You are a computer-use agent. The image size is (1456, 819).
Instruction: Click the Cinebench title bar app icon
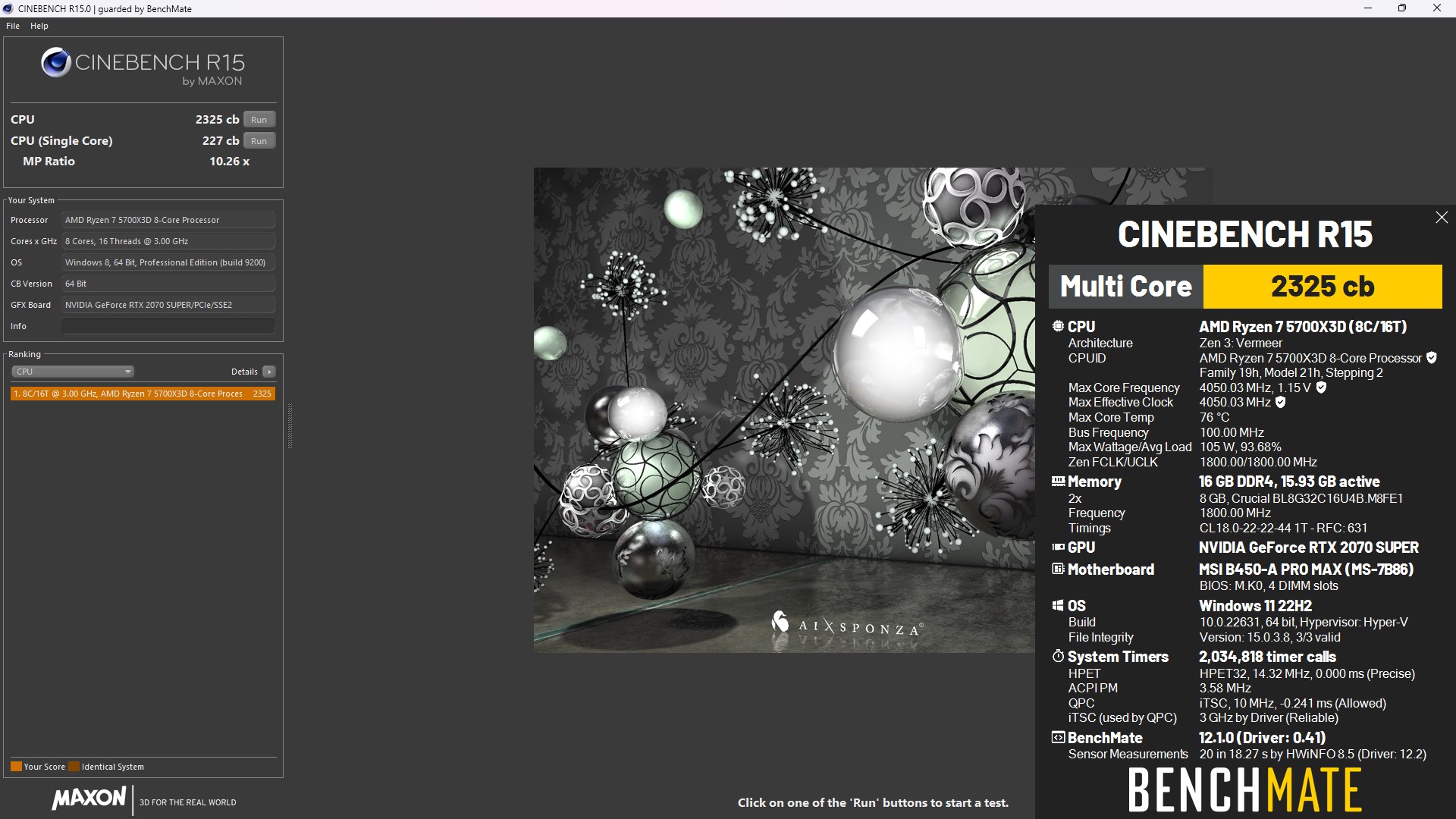click(8, 8)
